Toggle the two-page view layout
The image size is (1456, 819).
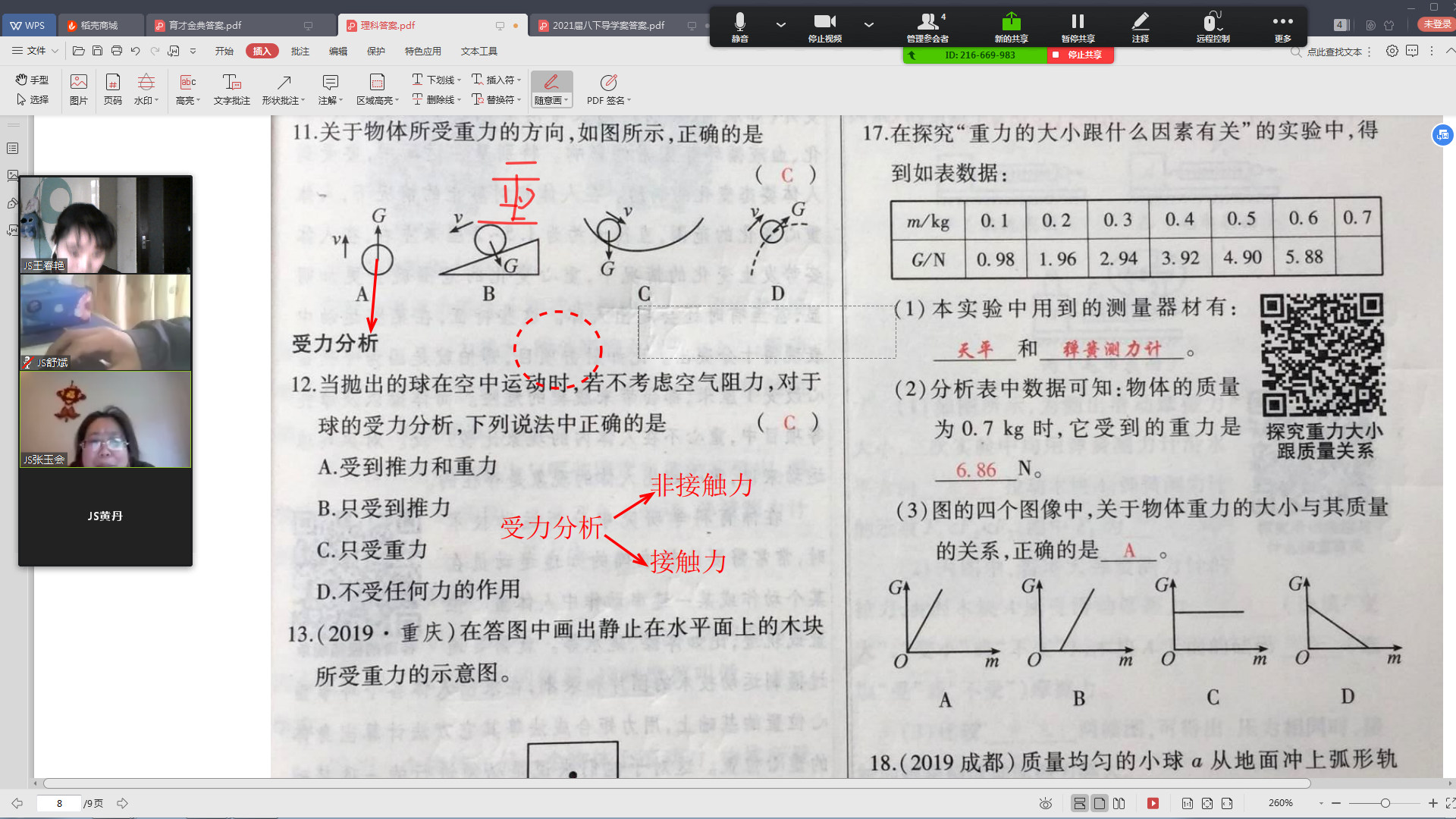(x=1119, y=803)
